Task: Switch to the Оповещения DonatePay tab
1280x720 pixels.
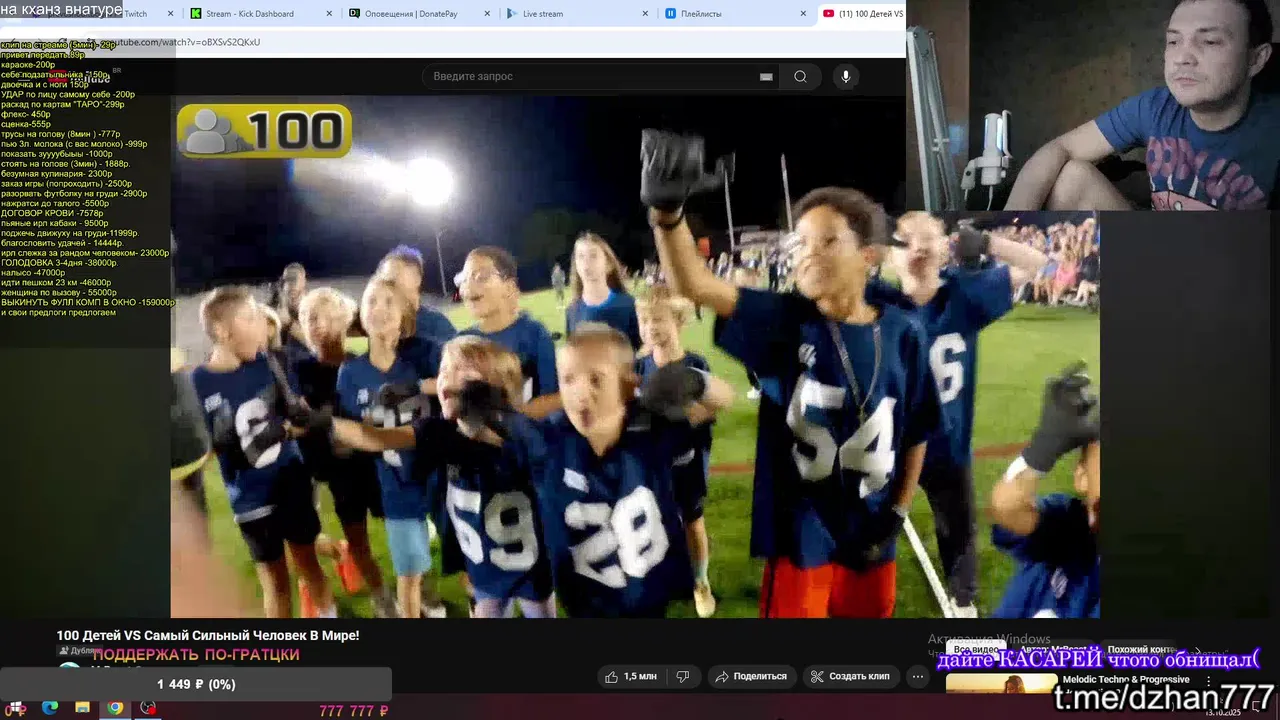Action: pyautogui.click(x=420, y=14)
